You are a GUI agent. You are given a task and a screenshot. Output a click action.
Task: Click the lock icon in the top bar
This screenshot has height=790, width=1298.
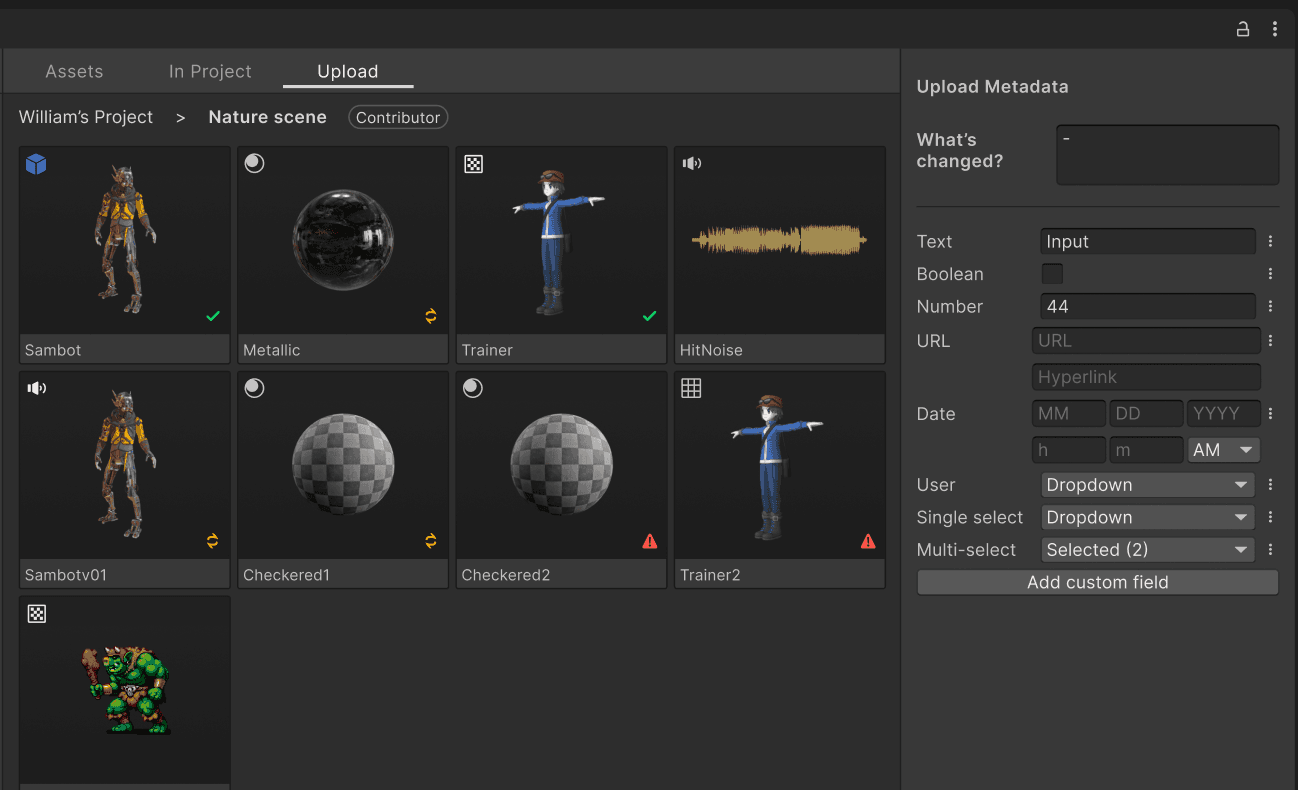(1243, 29)
